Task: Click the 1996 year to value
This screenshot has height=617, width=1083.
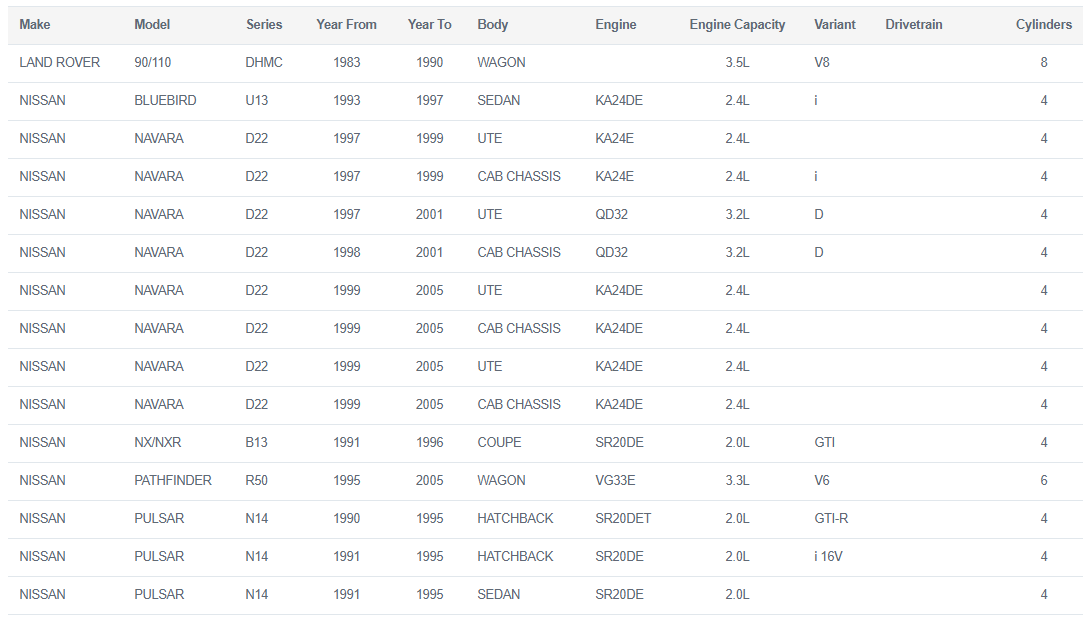Action: point(430,442)
